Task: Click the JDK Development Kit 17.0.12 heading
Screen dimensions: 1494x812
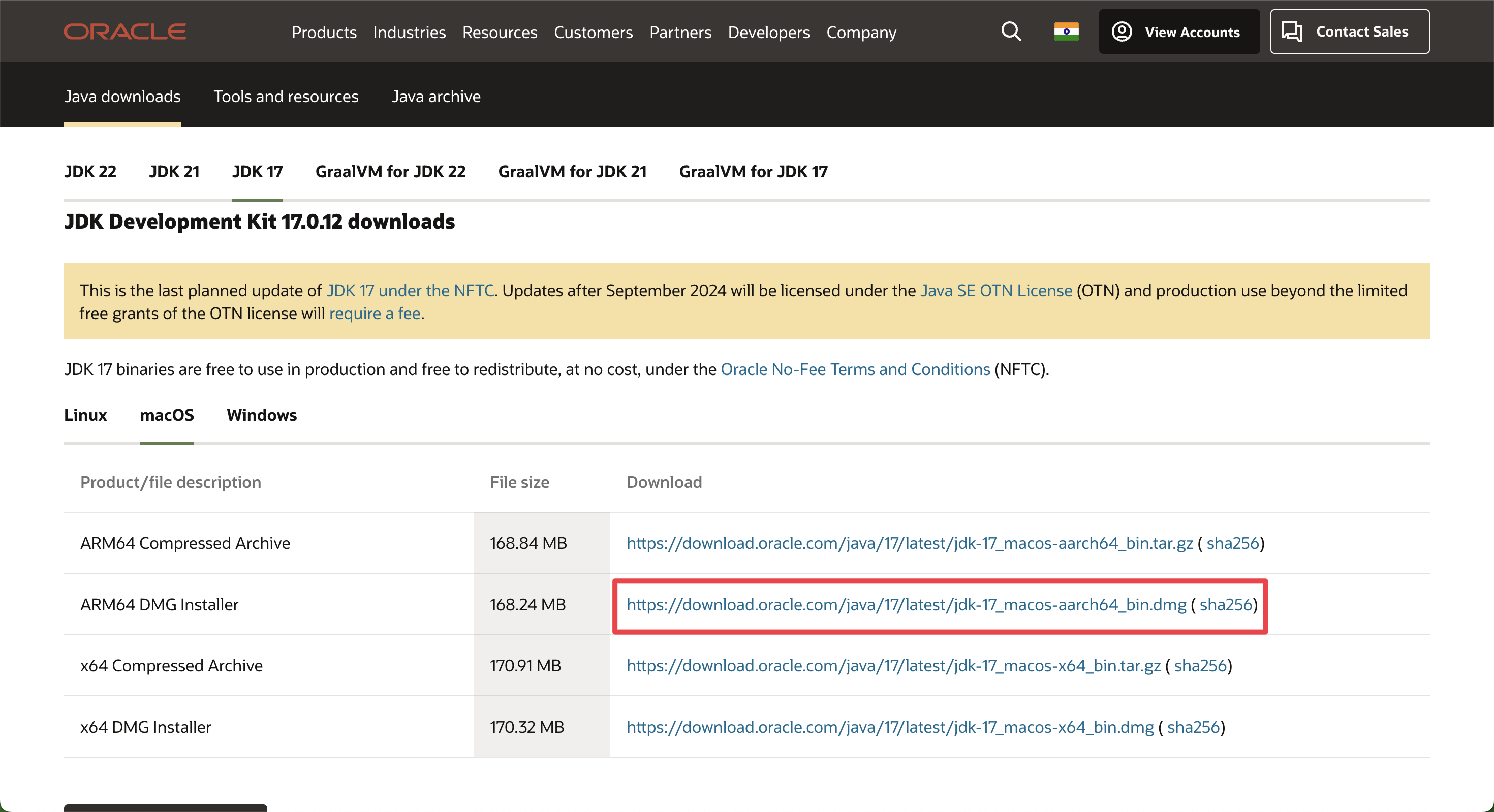Action: coord(259,222)
